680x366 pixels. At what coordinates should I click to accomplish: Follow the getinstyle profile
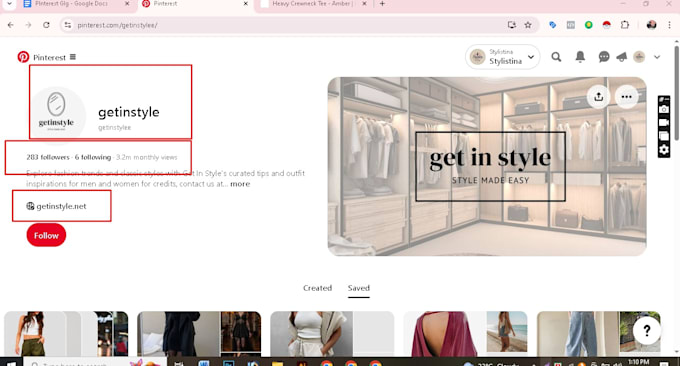pos(46,235)
